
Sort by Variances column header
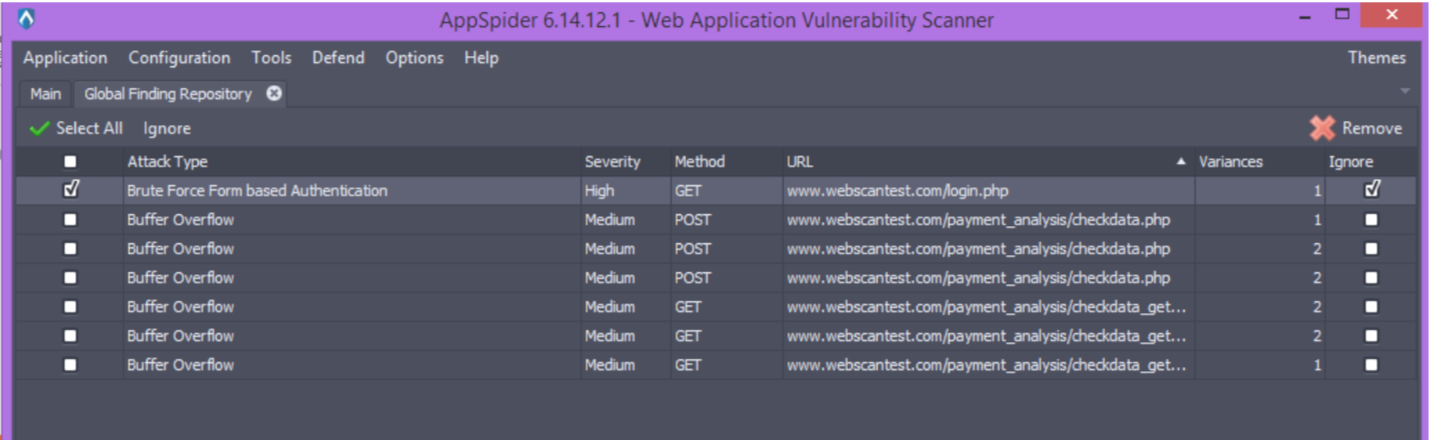click(x=1260, y=161)
